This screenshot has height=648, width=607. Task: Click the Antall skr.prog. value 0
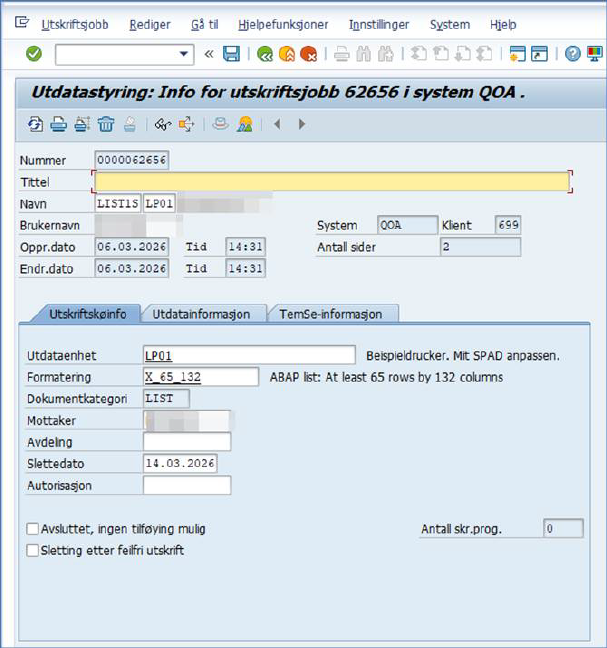(563, 528)
